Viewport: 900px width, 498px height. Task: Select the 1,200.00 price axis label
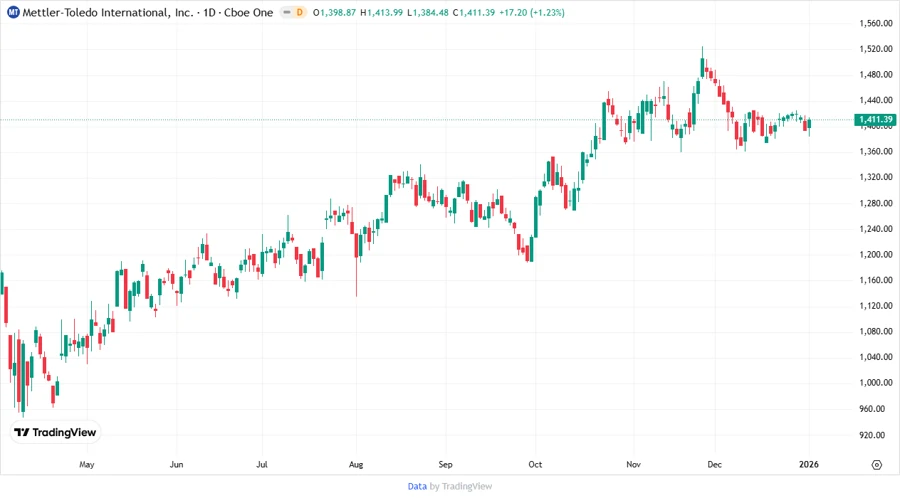(876, 255)
